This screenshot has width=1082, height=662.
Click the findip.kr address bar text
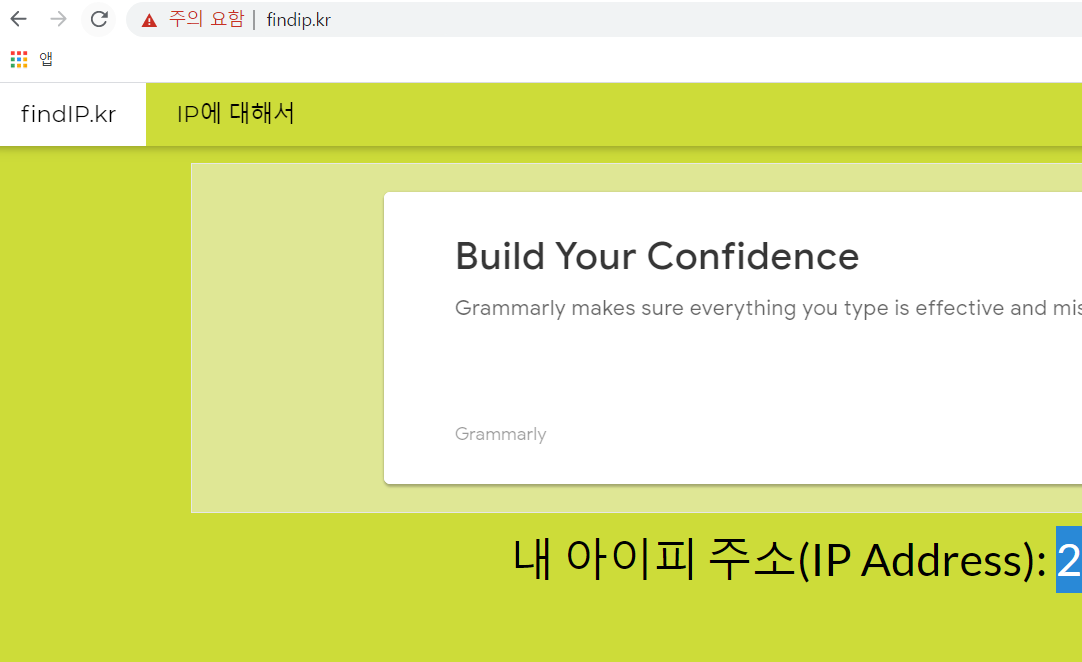tap(299, 20)
